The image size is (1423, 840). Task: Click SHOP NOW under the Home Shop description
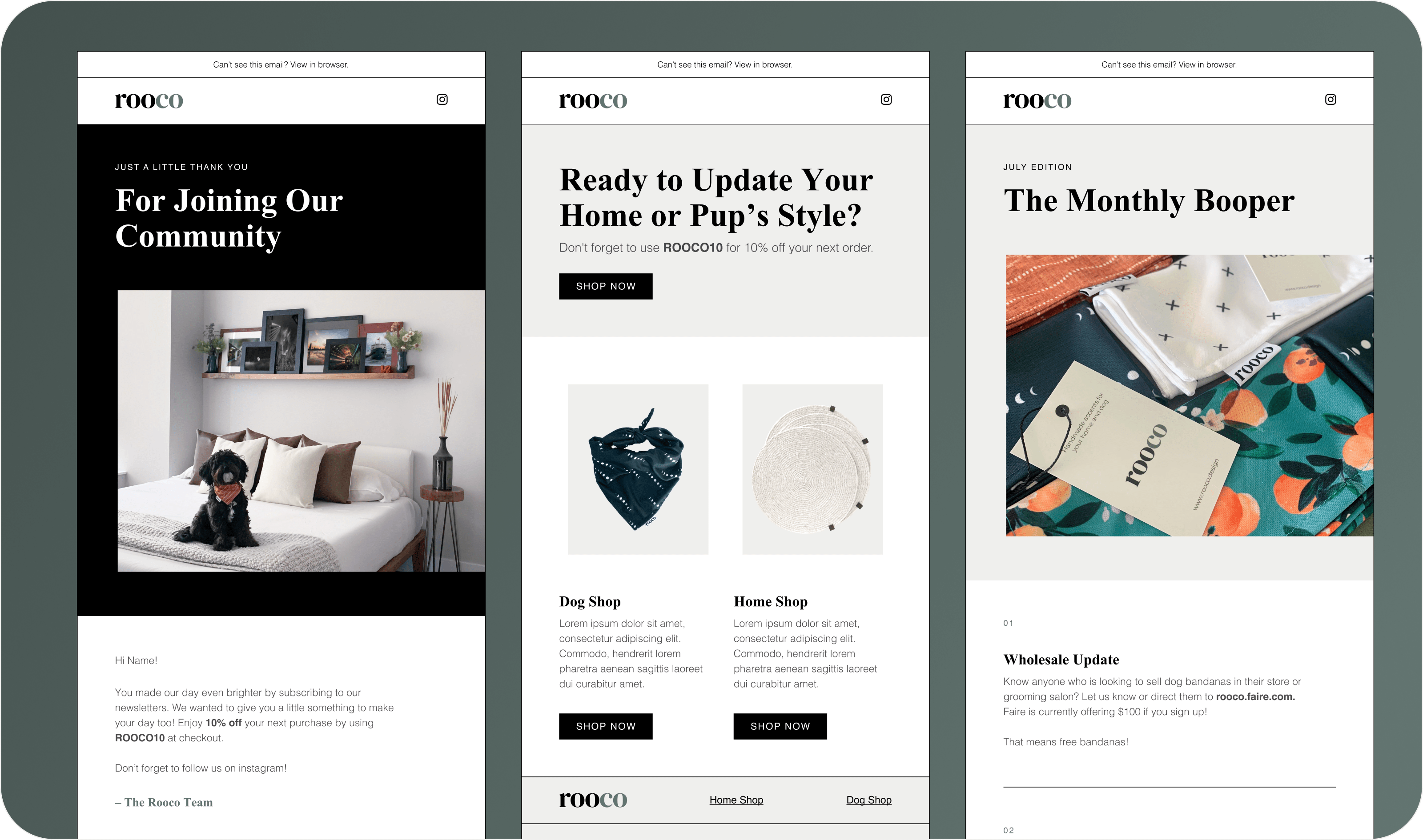780,726
